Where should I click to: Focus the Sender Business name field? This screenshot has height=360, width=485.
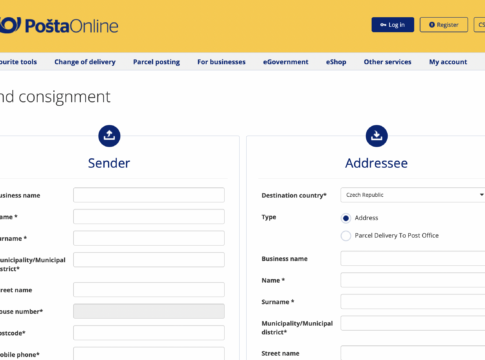pyautogui.click(x=149, y=195)
